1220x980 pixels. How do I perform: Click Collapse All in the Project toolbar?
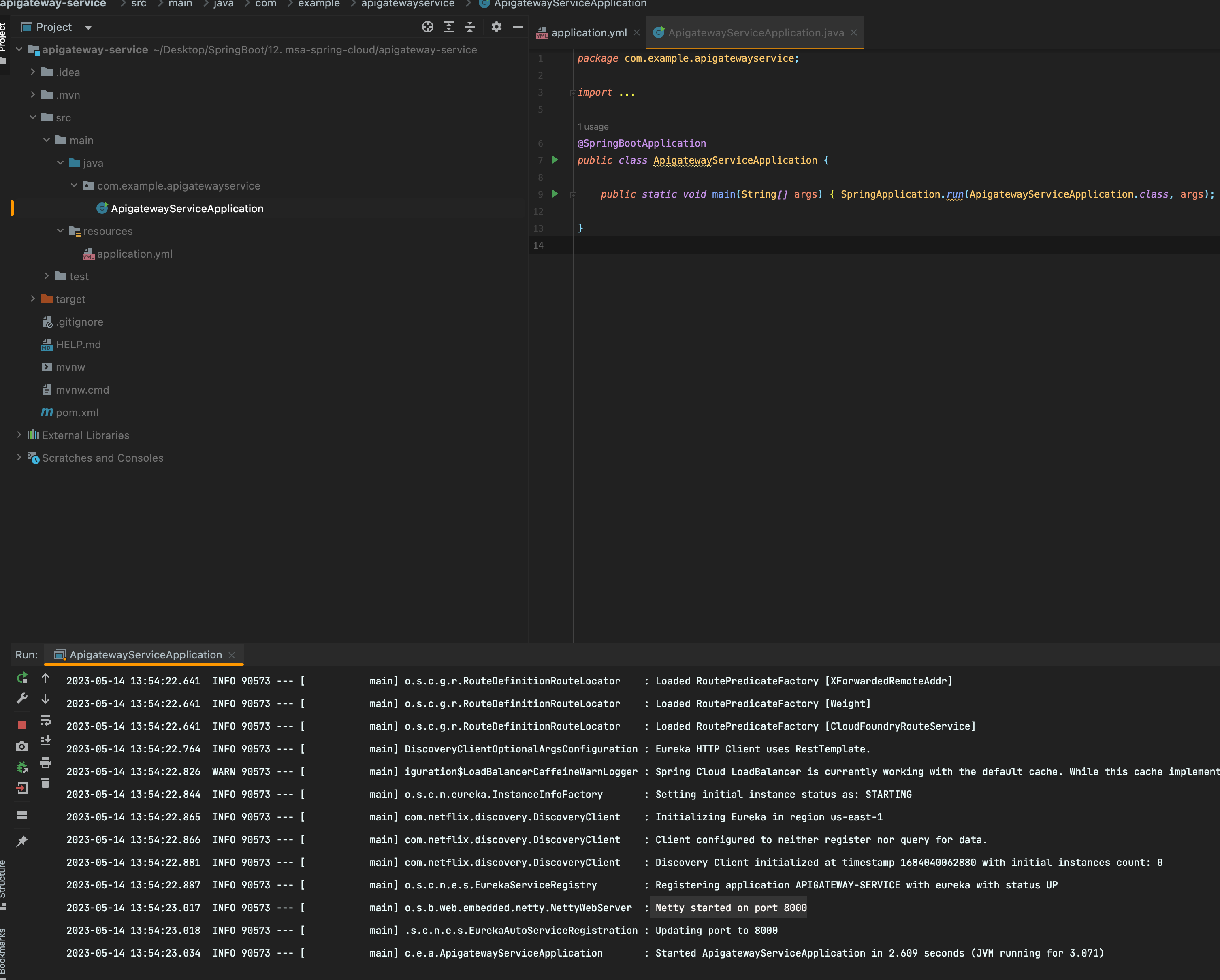click(x=470, y=27)
